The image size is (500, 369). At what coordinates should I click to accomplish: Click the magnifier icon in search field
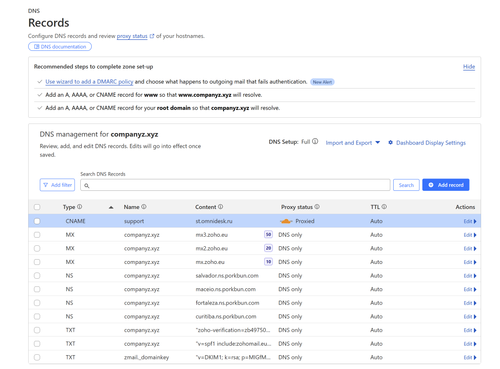click(87, 186)
